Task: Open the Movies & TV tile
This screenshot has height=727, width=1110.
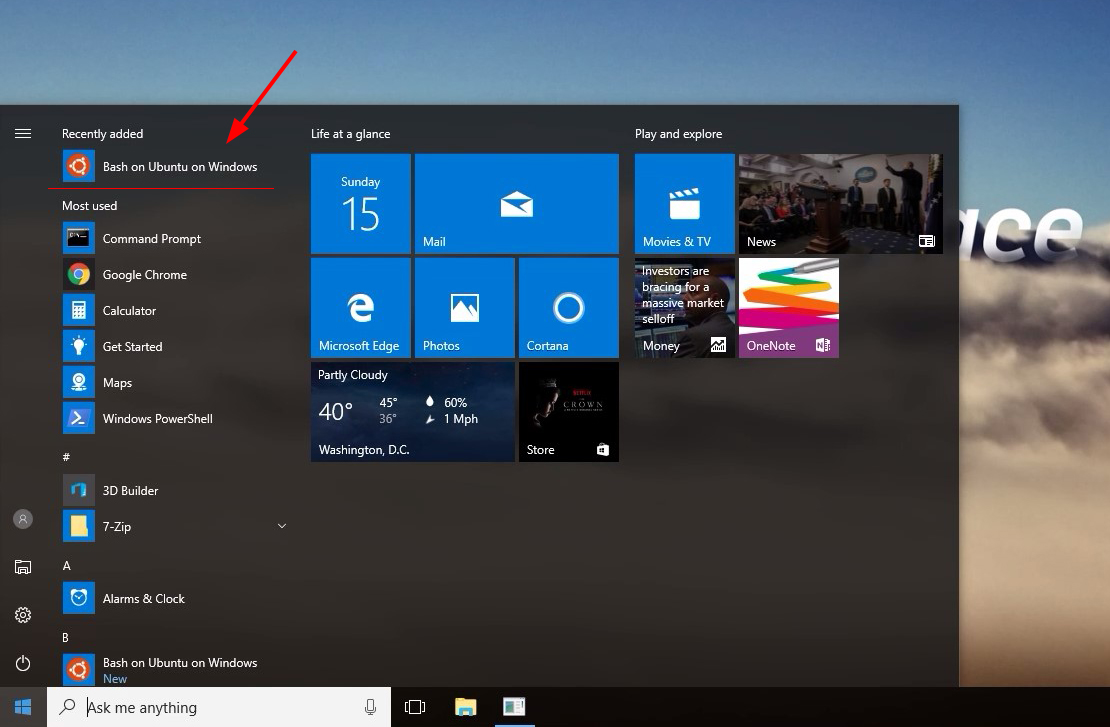Action: click(685, 204)
